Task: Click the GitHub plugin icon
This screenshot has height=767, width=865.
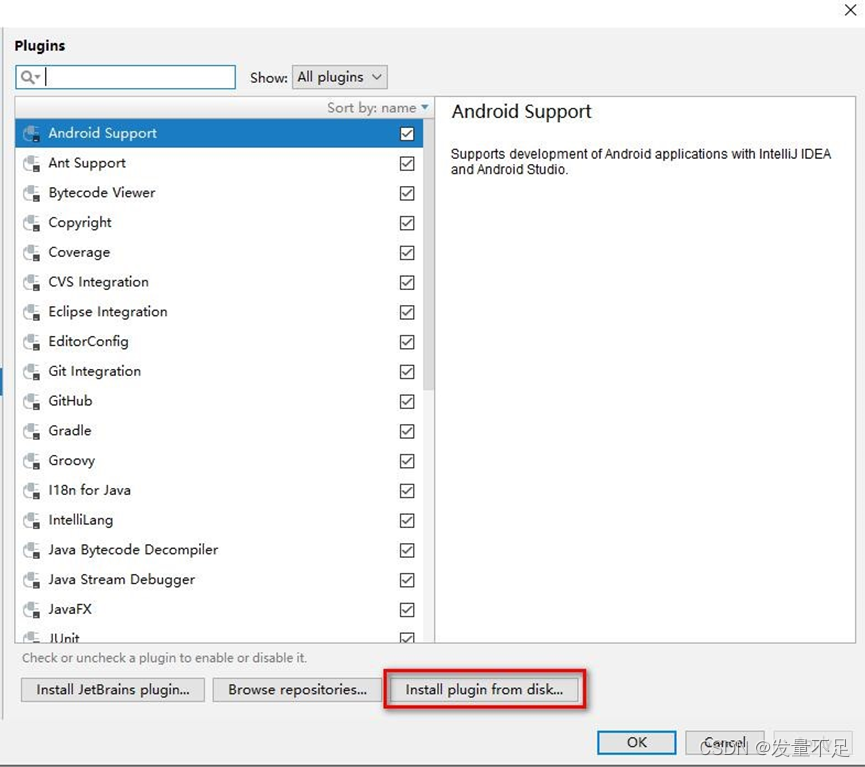Action: (31, 402)
